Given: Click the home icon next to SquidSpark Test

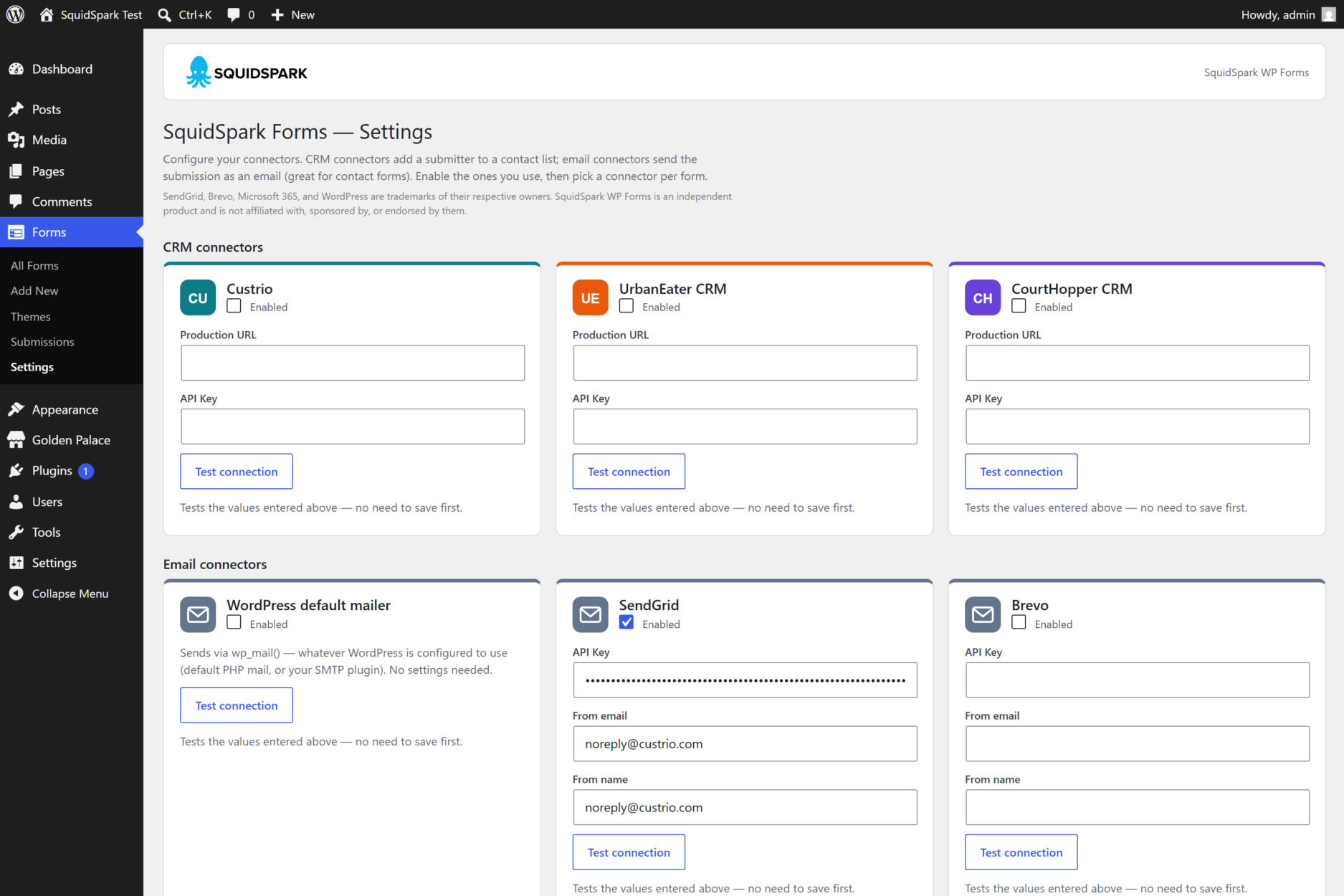Looking at the screenshot, I should [x=47, y=14].
